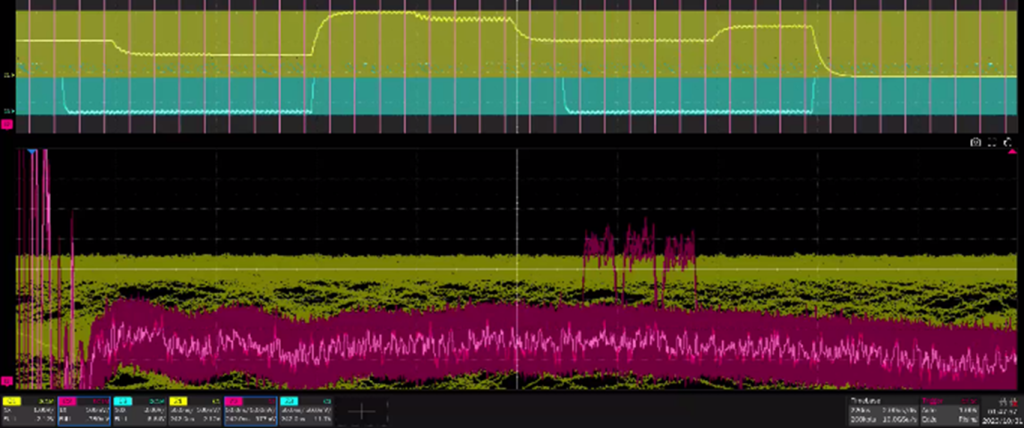Open the Trigger settings box
1024x428 pixels.
pyautogui.click(x=941, y=410)
